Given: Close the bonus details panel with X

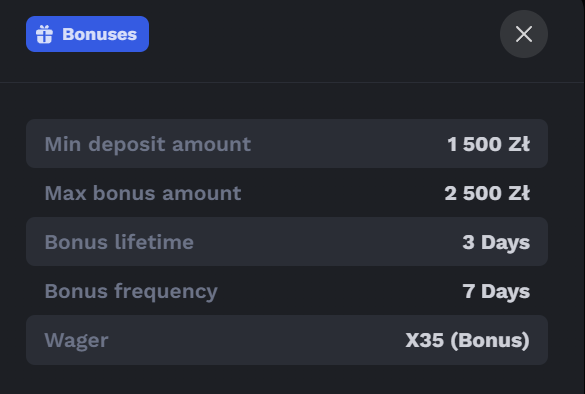Looking at the screenshot, I should tap(524, 34).
